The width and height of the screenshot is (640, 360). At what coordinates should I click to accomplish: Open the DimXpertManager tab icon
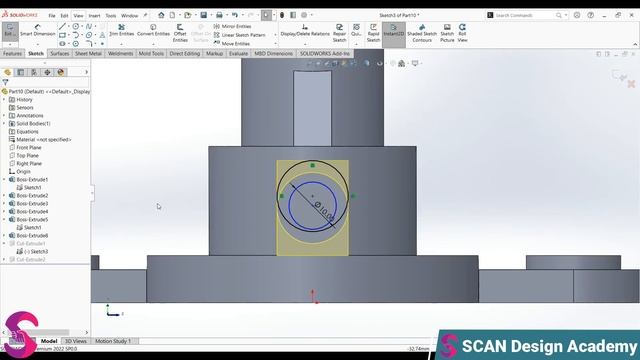coord(47,72)
